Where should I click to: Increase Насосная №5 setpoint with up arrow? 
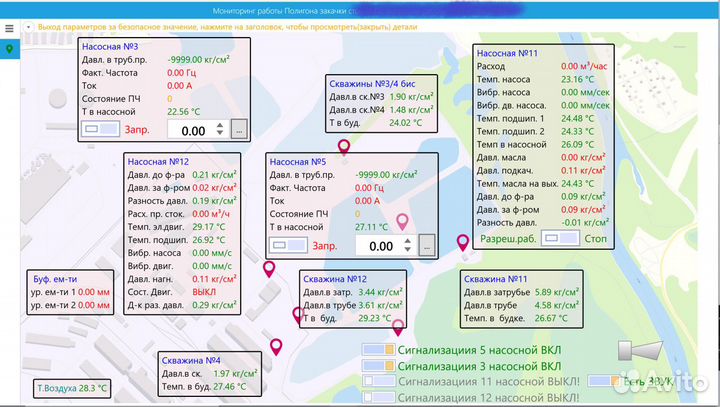coord(408,241)
